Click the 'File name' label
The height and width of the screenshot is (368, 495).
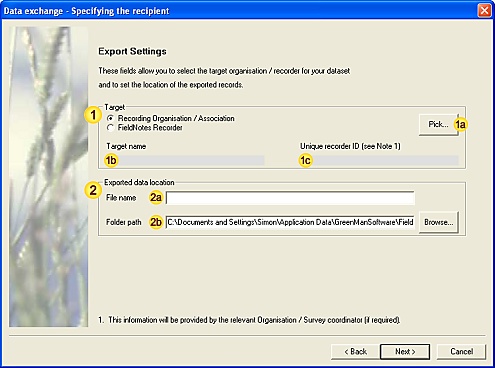click(121, 198)
